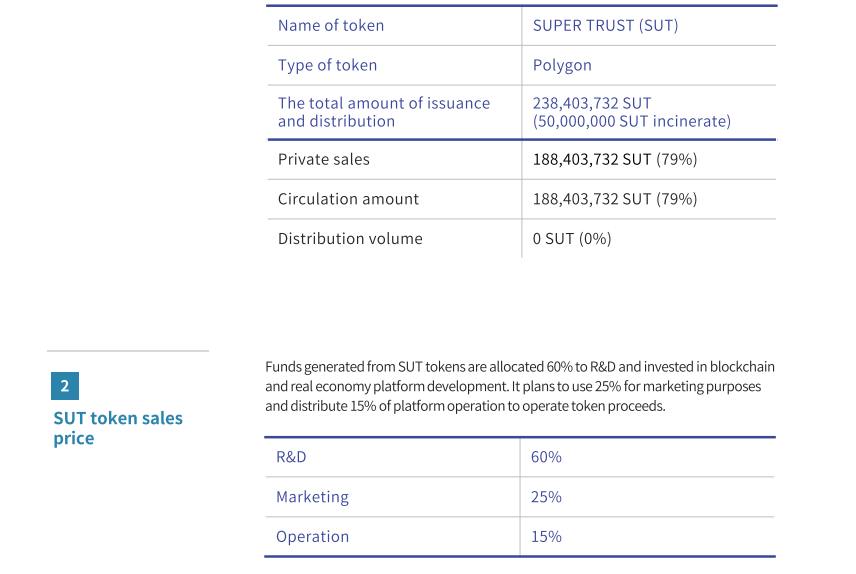Click 'The total amount of issuance' label
Screen dimensions: 856x574
click(x=383, y=103)
